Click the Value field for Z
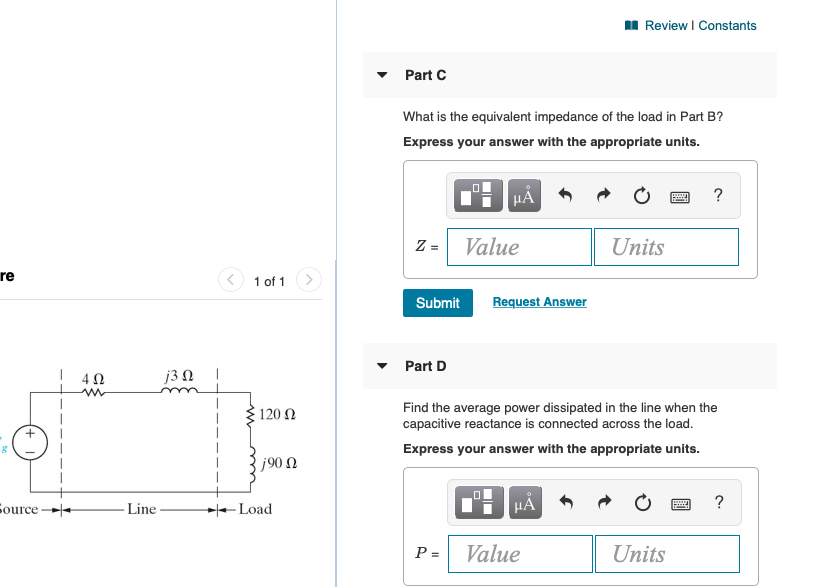 coord(519,246)
